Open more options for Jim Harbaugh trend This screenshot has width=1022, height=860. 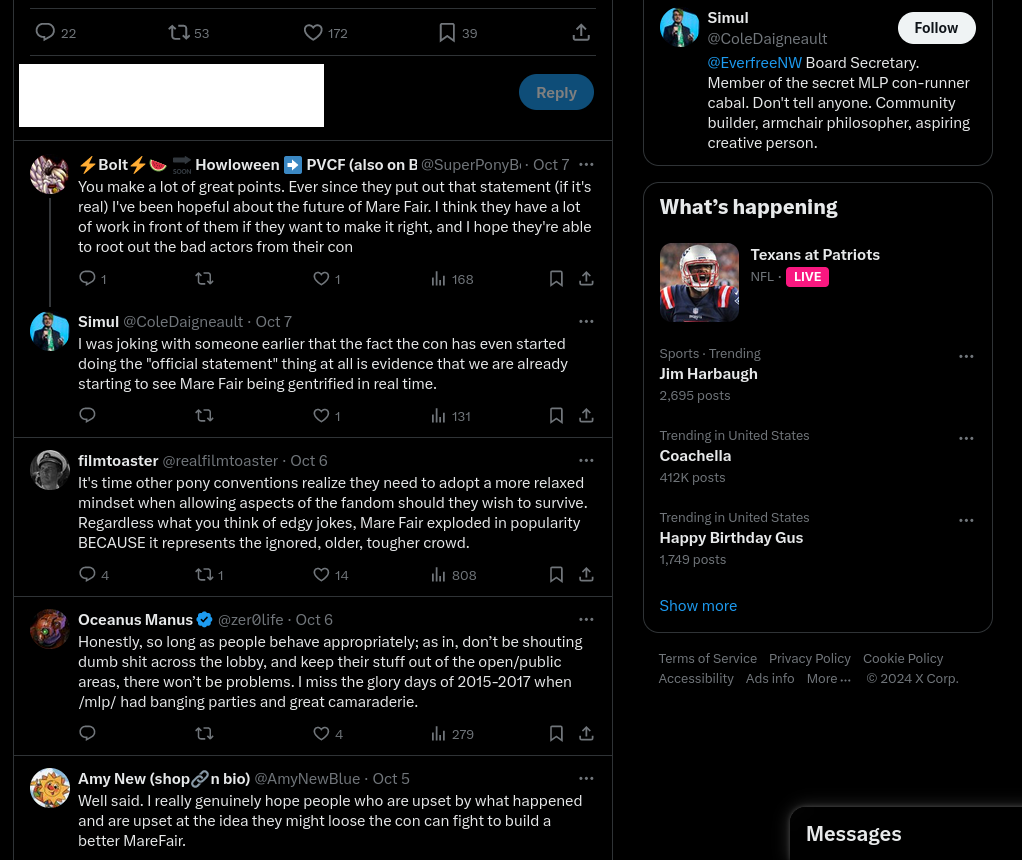966,357
